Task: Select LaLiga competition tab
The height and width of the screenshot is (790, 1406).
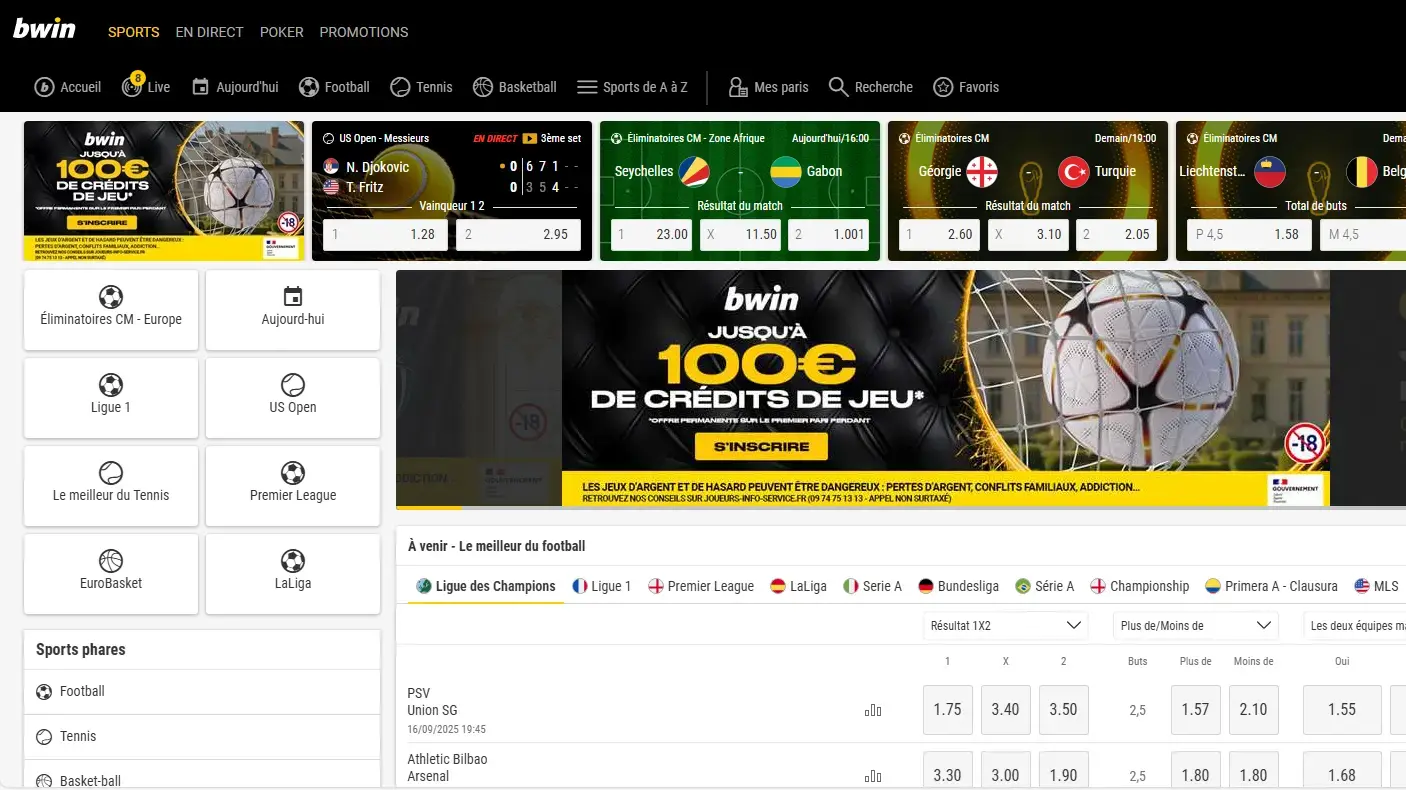Action: point(798,586)
